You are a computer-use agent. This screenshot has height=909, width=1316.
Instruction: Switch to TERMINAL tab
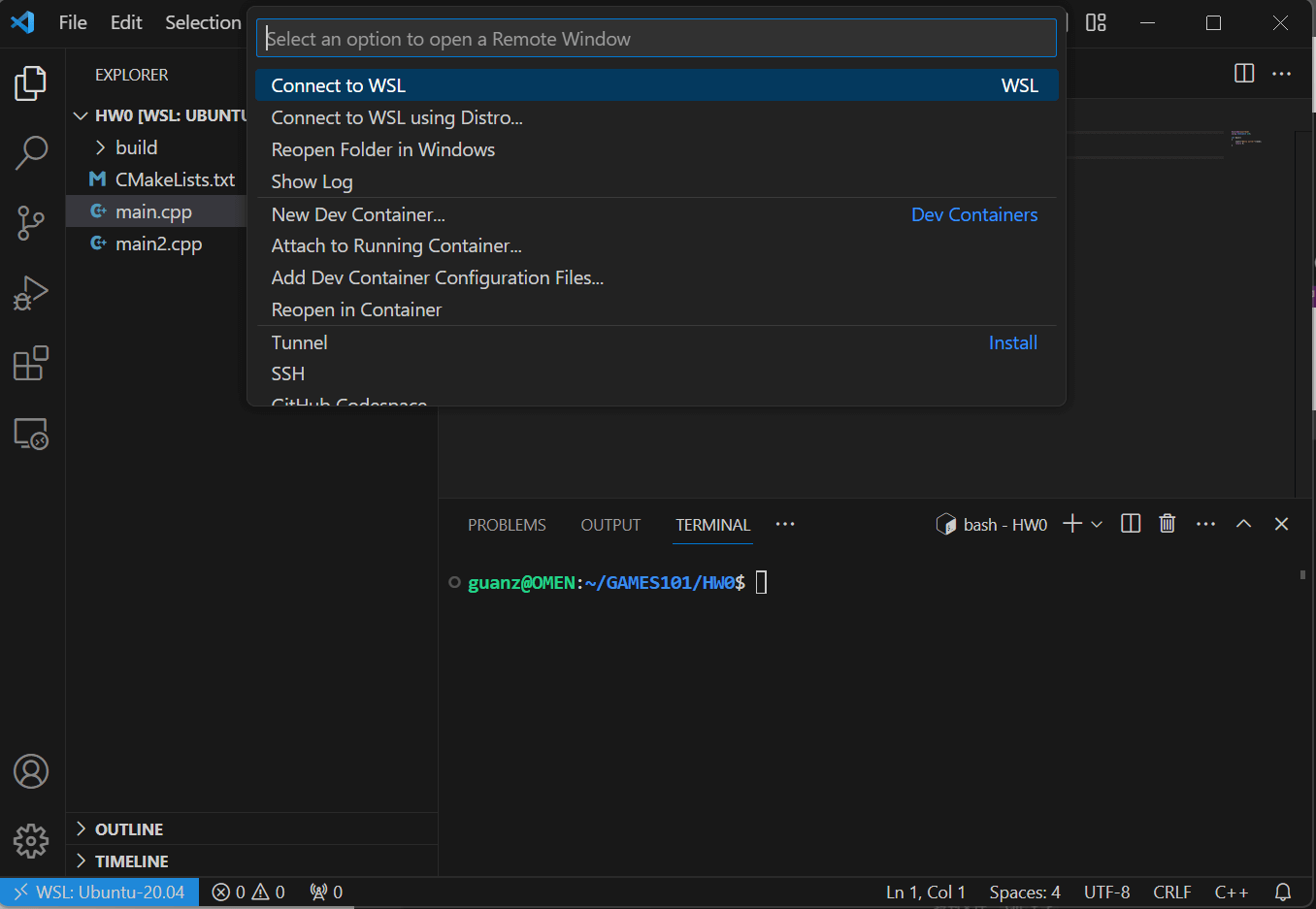point(713,525)
